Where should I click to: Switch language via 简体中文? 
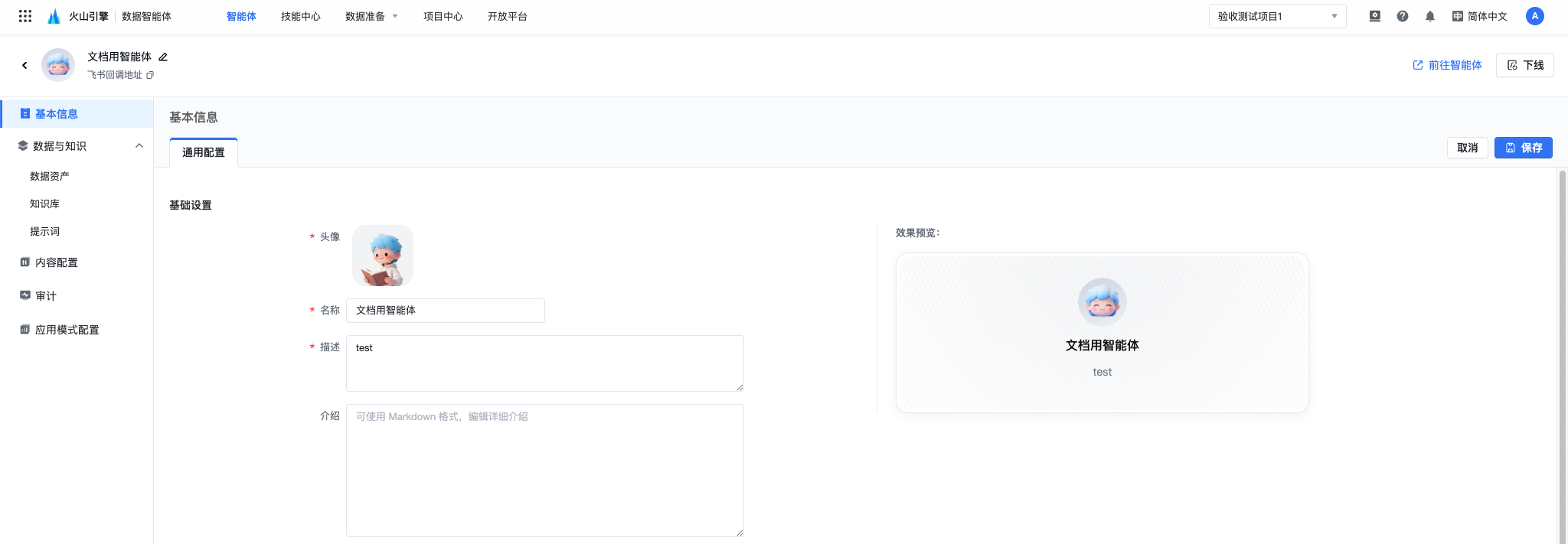(1480, 16)
